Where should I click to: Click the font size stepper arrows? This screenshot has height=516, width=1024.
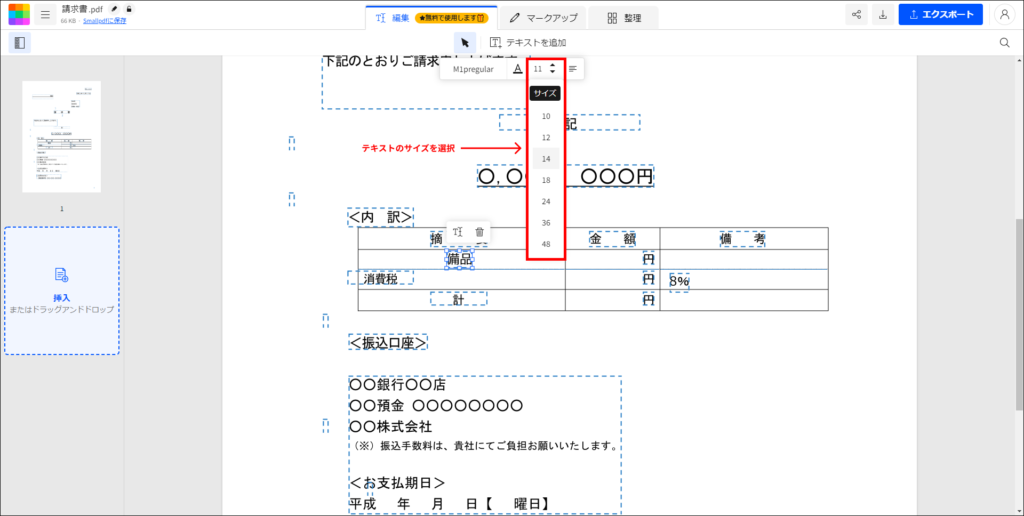[x=552, y=69]
